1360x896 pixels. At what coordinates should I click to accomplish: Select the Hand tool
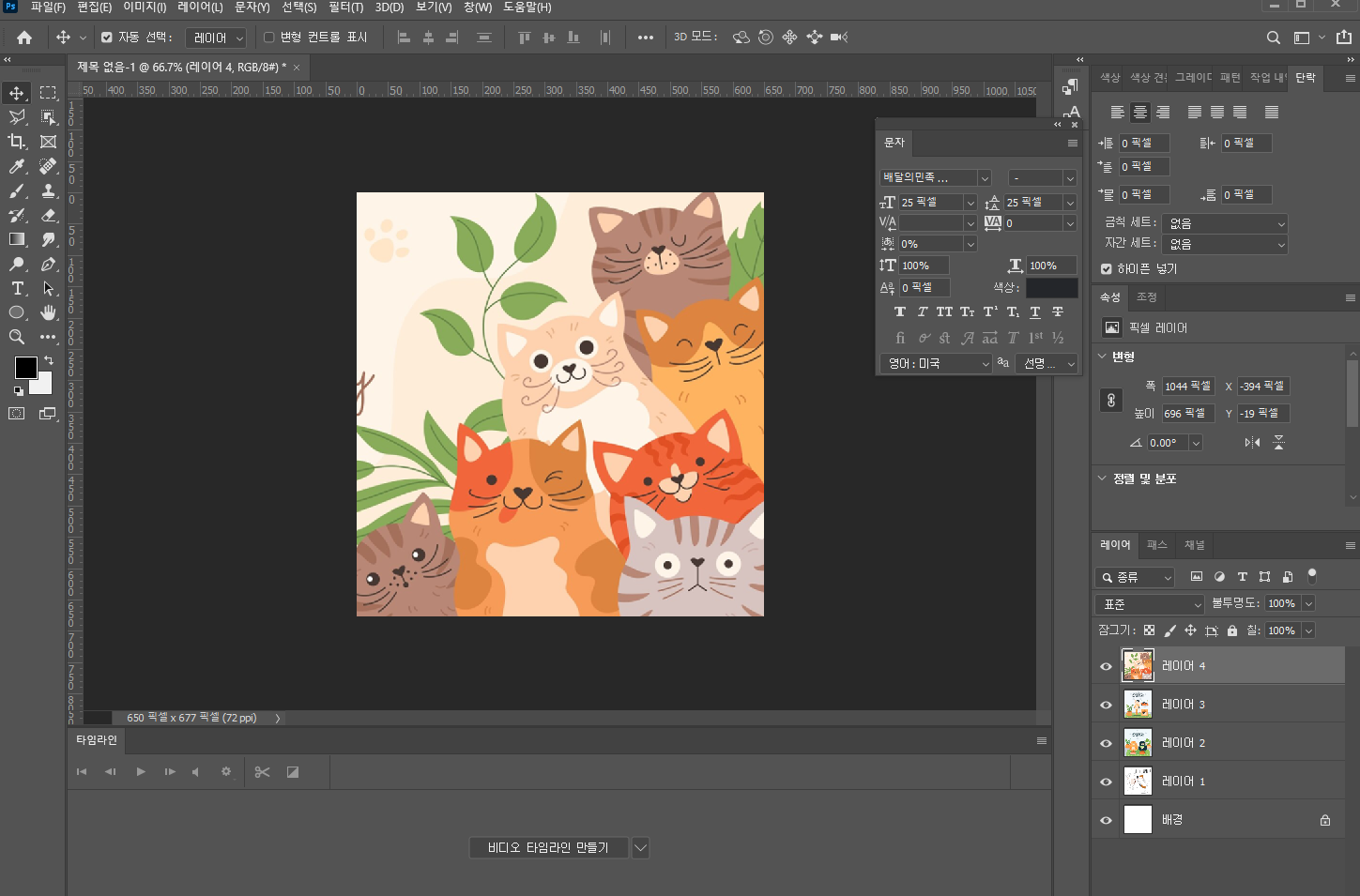[49, 312]
